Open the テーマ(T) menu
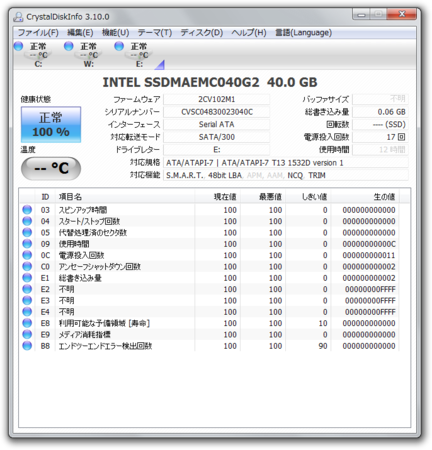The height and width of the screenshot is (450, 432). tap(155, 33)
